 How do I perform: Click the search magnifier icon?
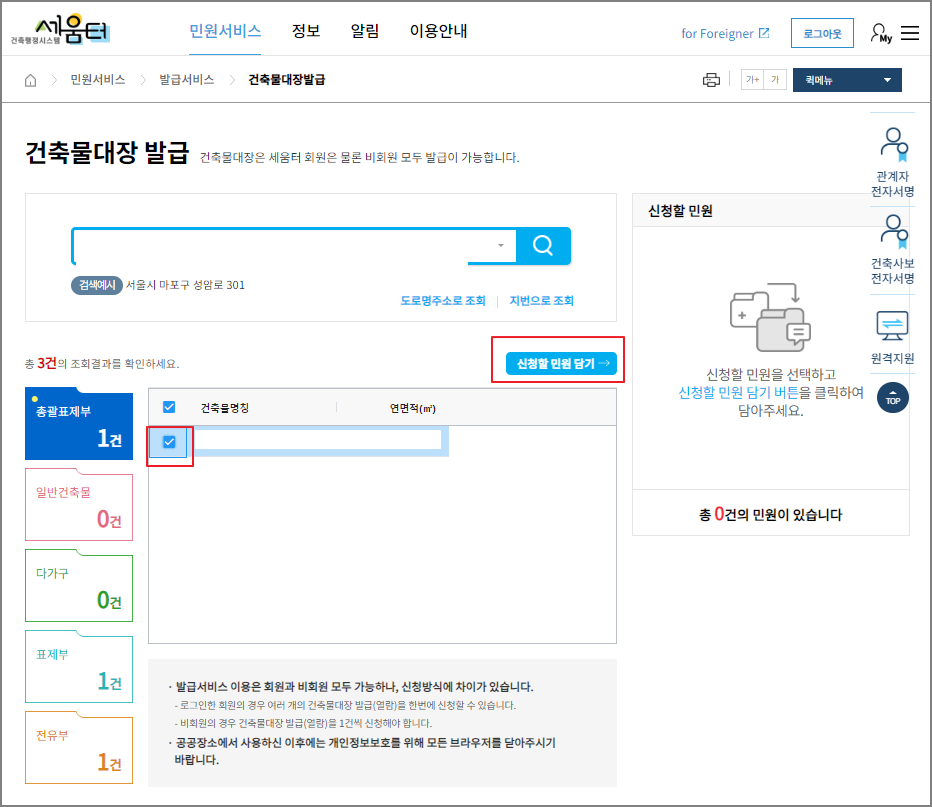pyautogui.click(x=543, y=245)
